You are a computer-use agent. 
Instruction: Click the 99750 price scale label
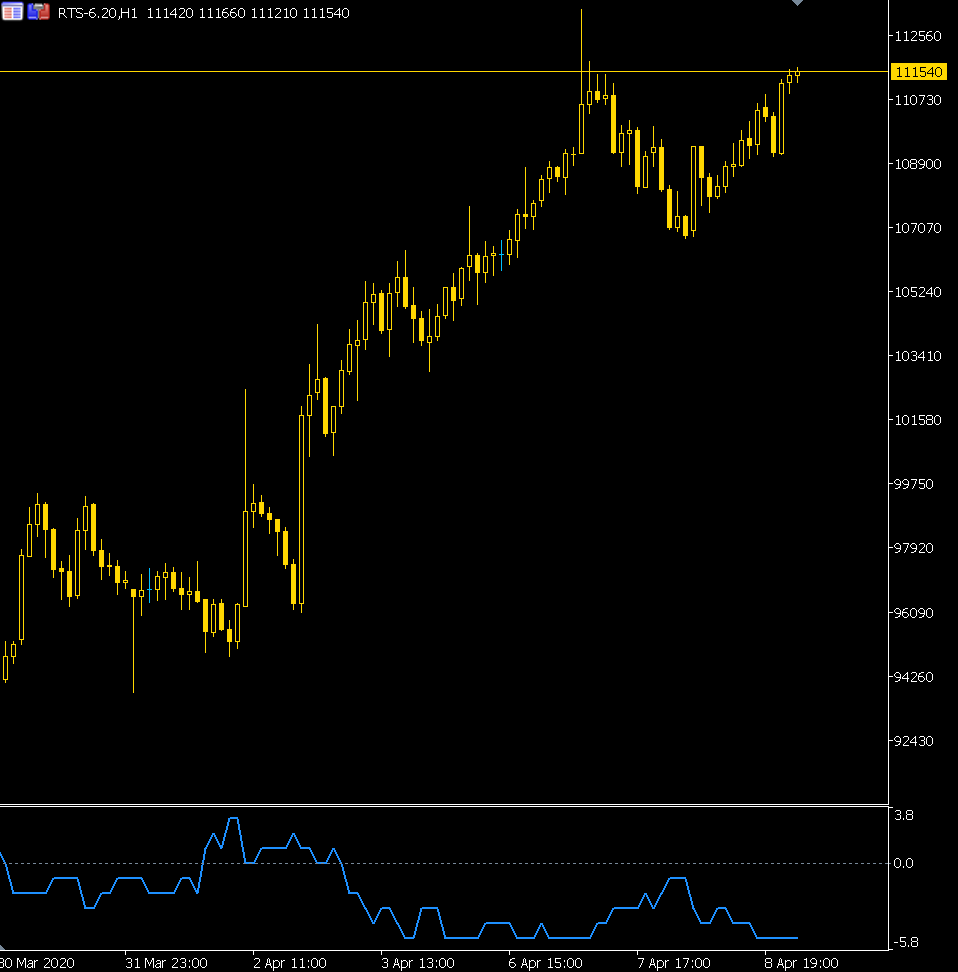pyautogui.click(x=918, y=484)
